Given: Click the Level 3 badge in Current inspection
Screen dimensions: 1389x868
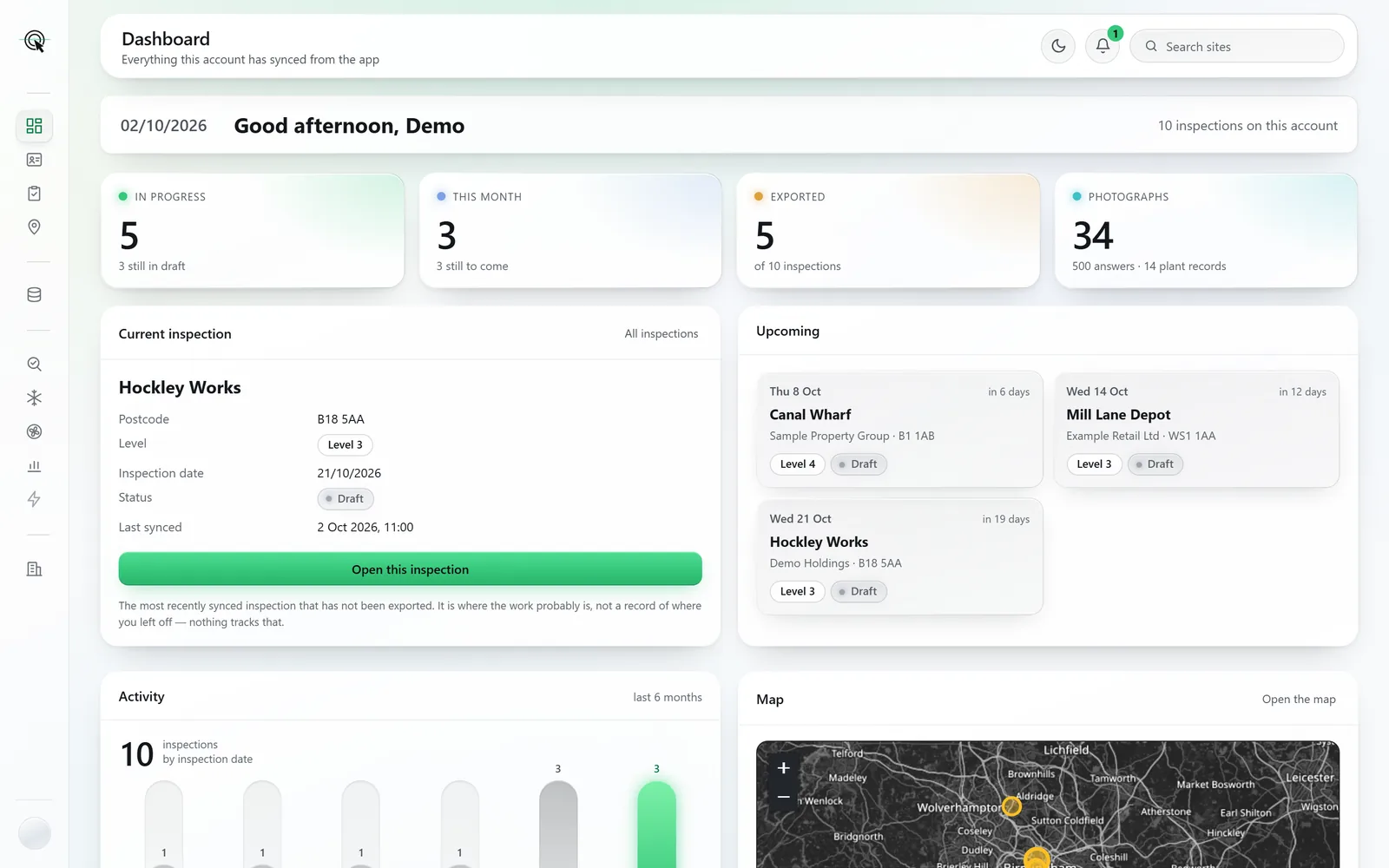Looking at the screenshot, I should (346, 444).
